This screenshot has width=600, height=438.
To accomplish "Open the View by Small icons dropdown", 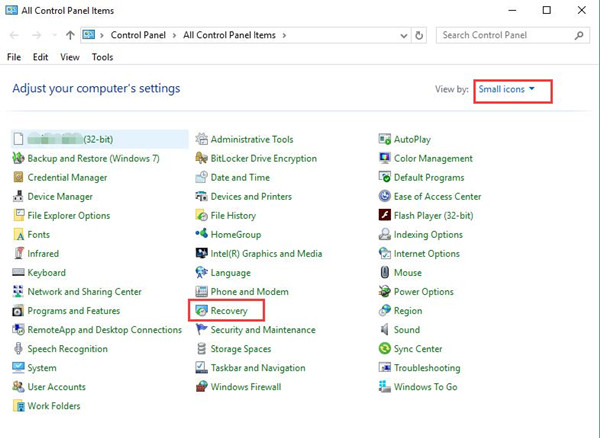I will [x=507, y=89].
